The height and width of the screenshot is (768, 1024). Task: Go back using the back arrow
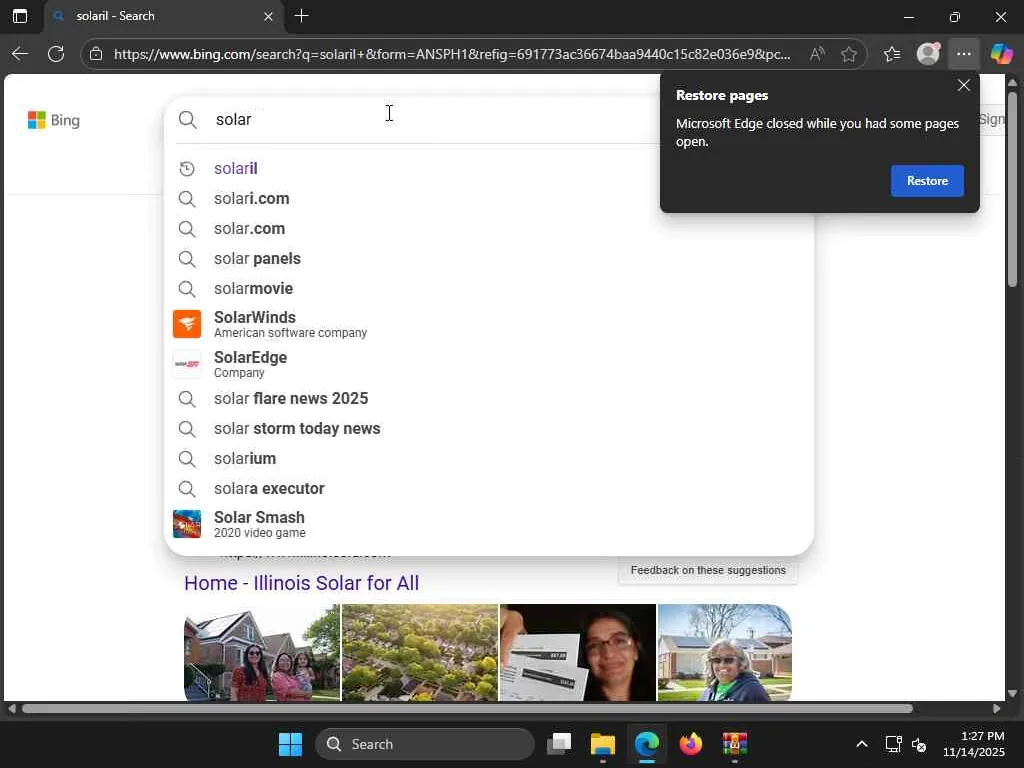pyautogui.click(x=20, y=54)
